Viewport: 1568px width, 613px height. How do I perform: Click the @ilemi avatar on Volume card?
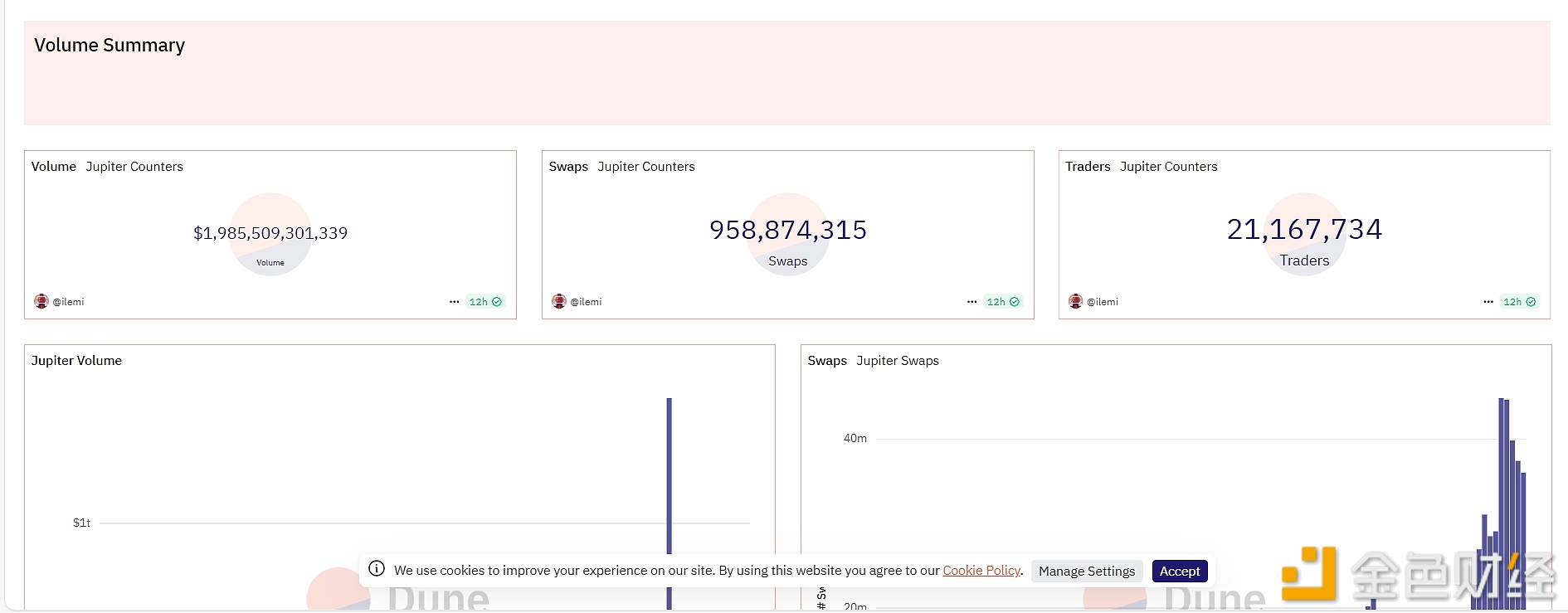tap(41, 301)
